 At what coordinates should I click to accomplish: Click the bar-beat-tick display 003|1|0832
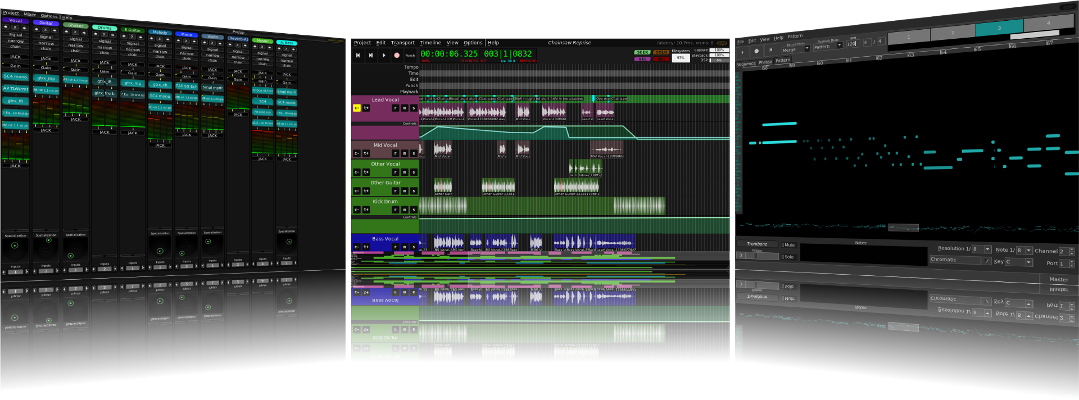(x=508, y=54)
